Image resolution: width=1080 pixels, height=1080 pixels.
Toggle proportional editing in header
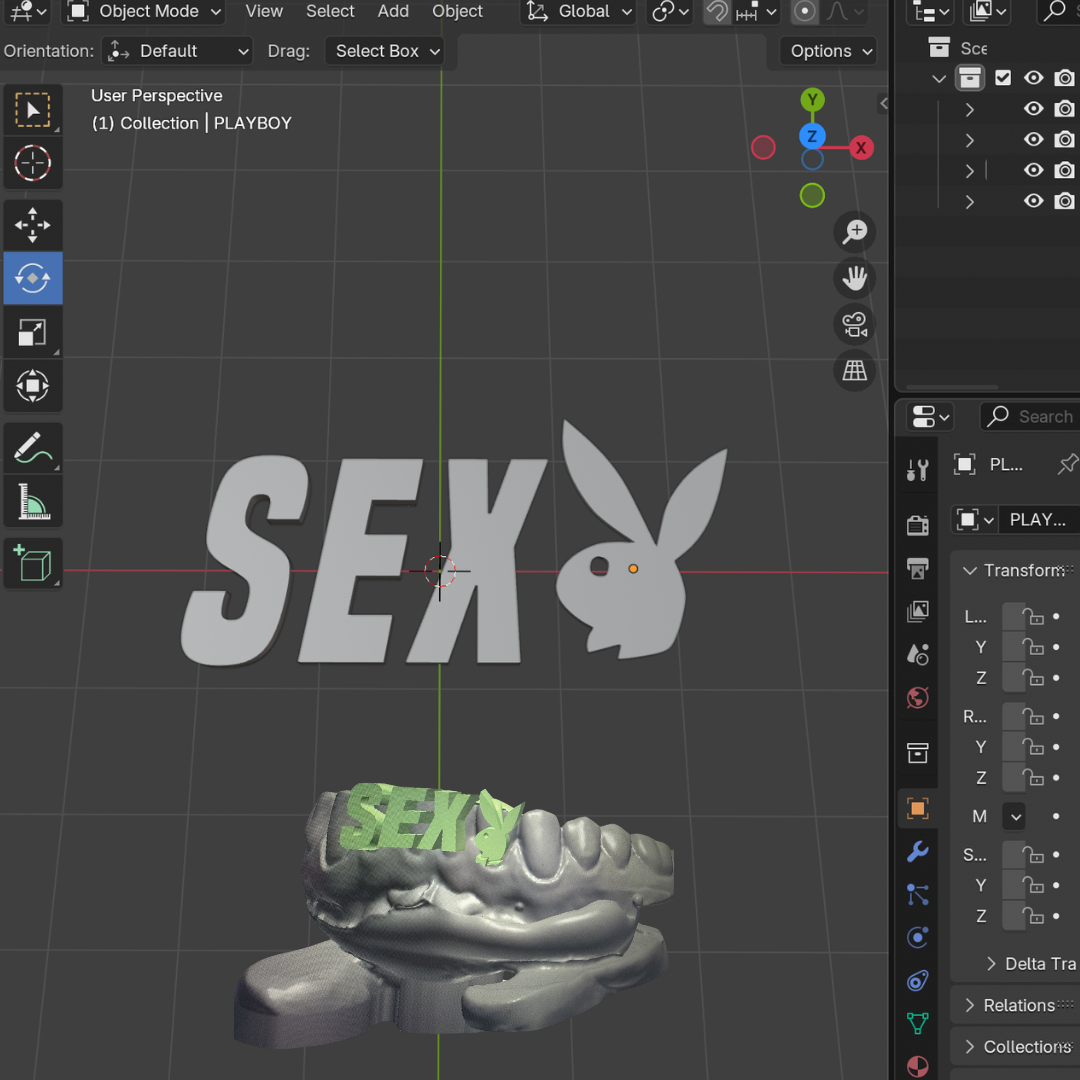804,12
